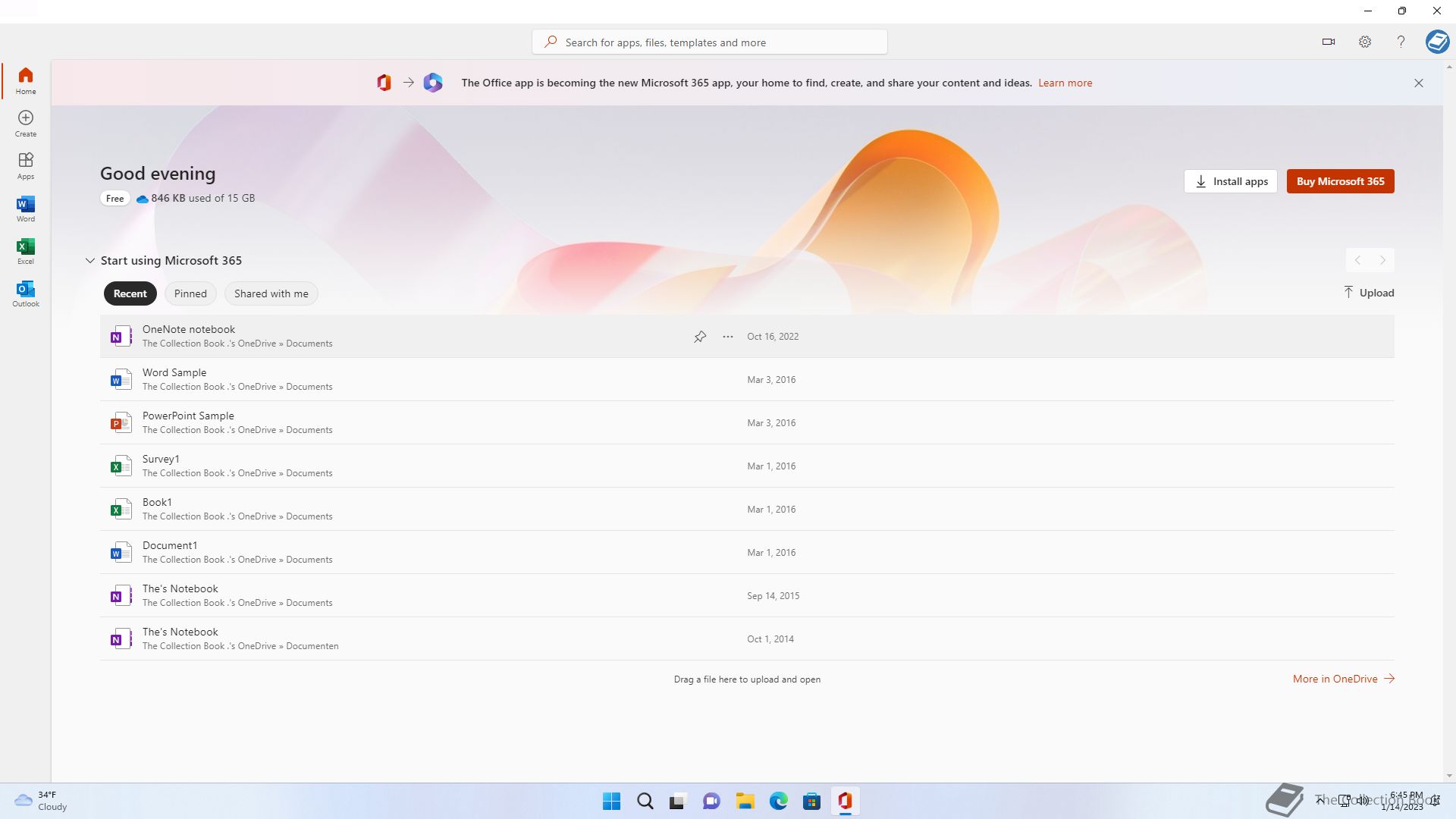Go to the next carousel page arrow

click(1382, 260)
